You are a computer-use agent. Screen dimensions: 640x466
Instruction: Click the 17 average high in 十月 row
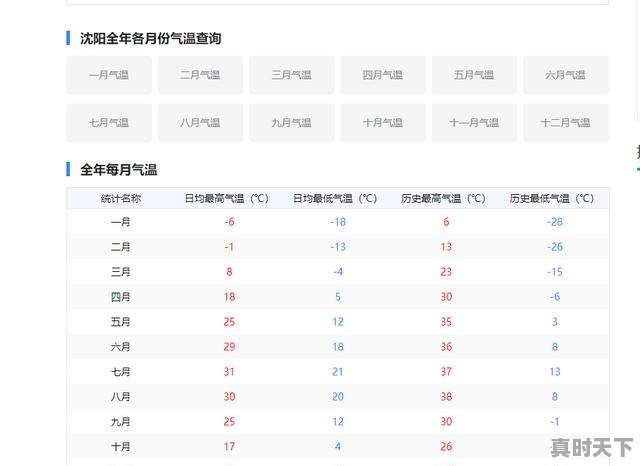pyautogui.click(x=229, y=446)
